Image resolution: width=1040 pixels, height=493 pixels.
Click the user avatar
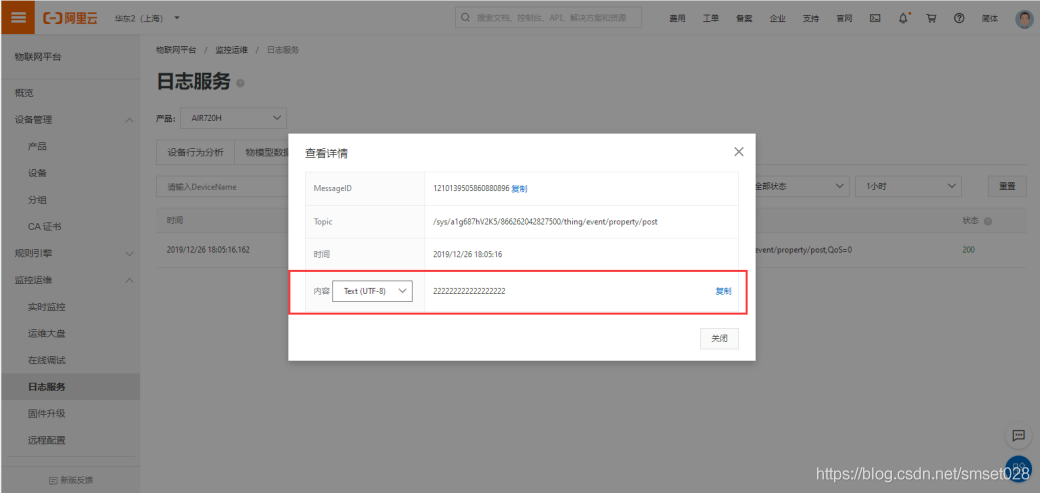[1024, 19]
